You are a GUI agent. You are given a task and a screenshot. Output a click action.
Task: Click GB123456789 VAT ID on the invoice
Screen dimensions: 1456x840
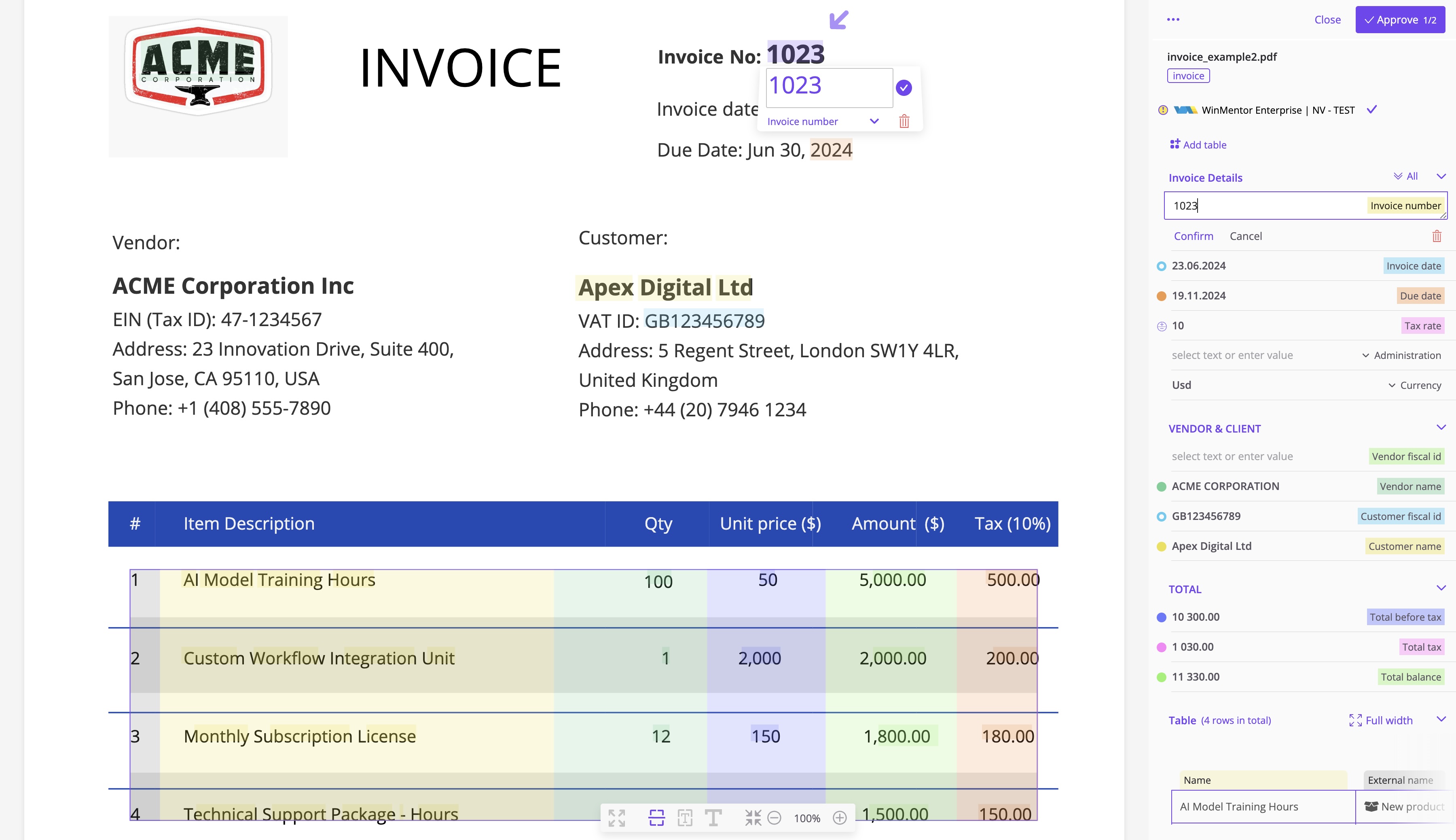click(705, 321)
